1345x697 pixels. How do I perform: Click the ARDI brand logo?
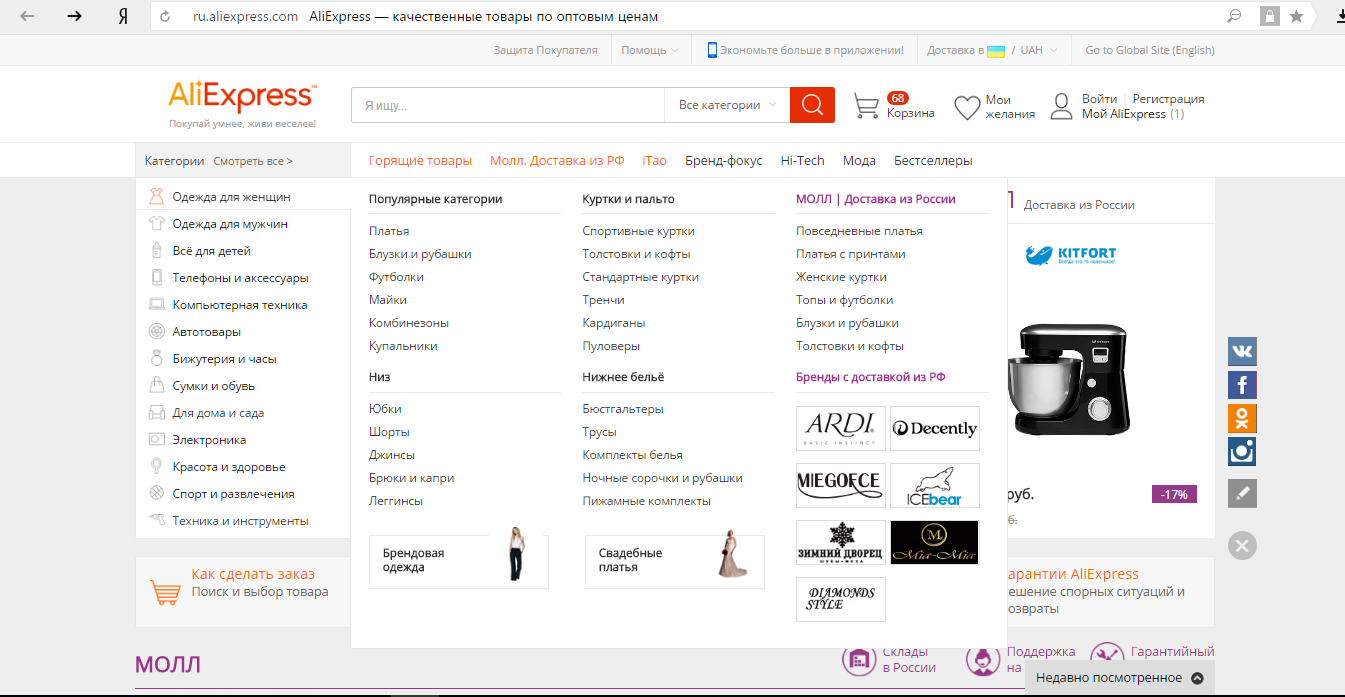(841, 428)
